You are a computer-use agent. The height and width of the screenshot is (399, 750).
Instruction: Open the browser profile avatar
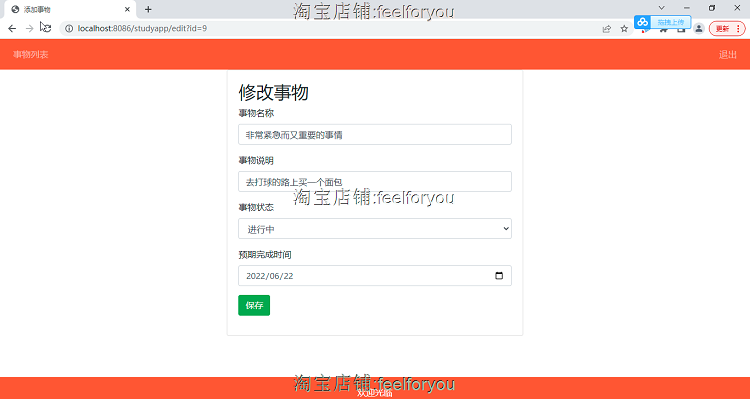[x=699, y=29]
